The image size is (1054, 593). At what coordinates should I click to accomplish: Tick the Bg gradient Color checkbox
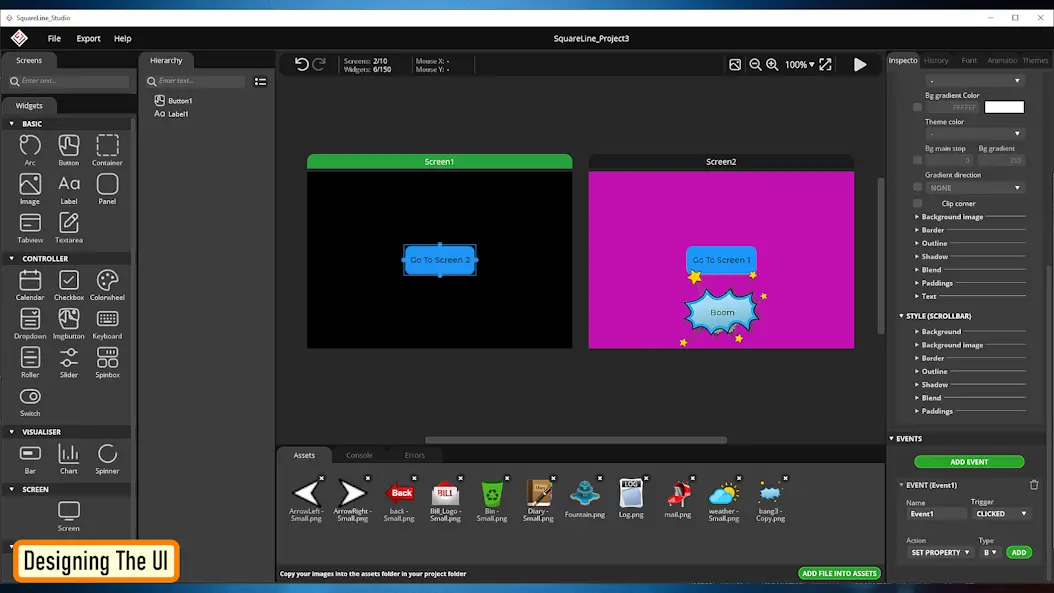tap(918, 107)
